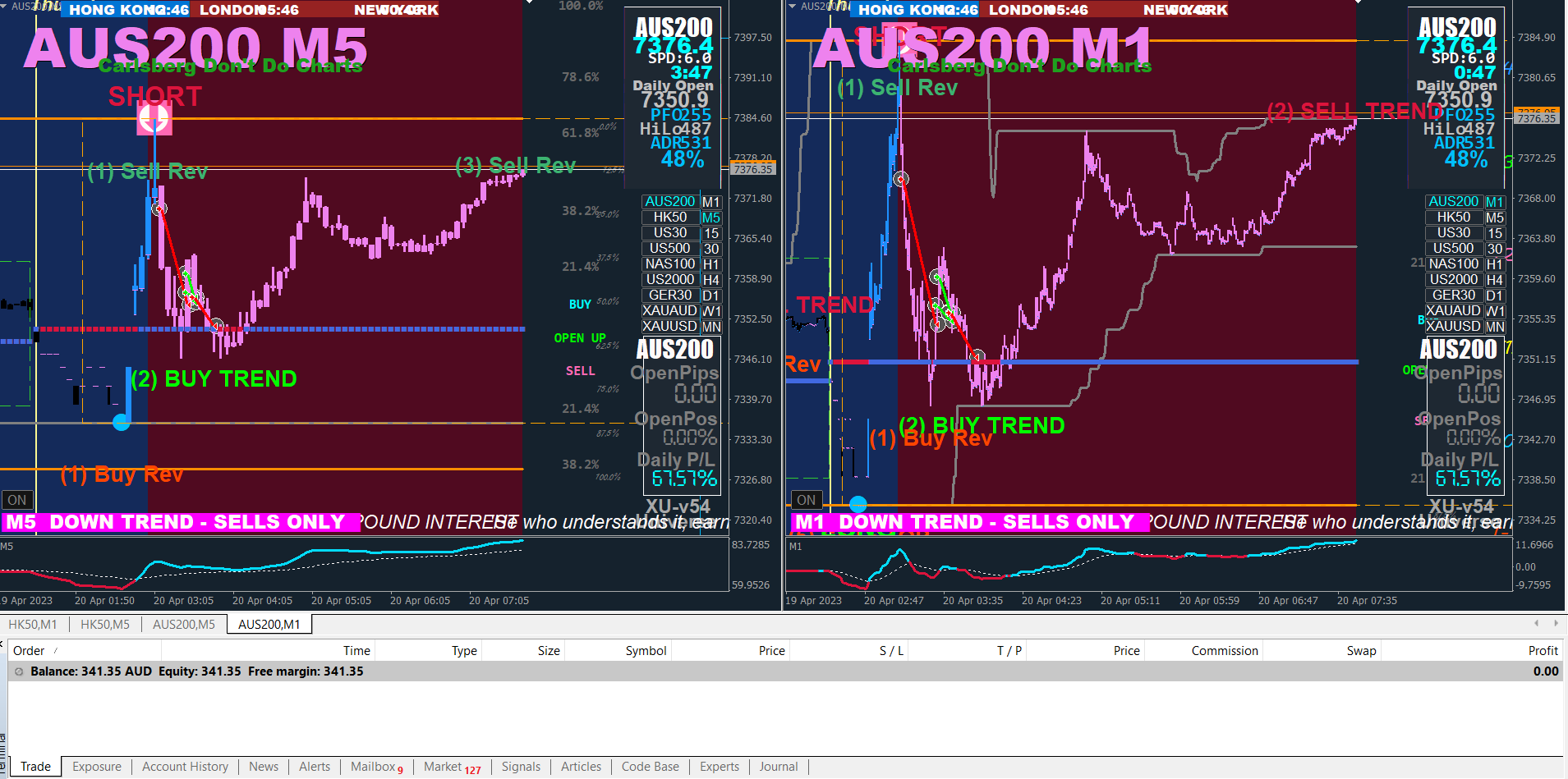
Task: Click the blue circle marker on right M1 chart
Action: pos(858,503)
